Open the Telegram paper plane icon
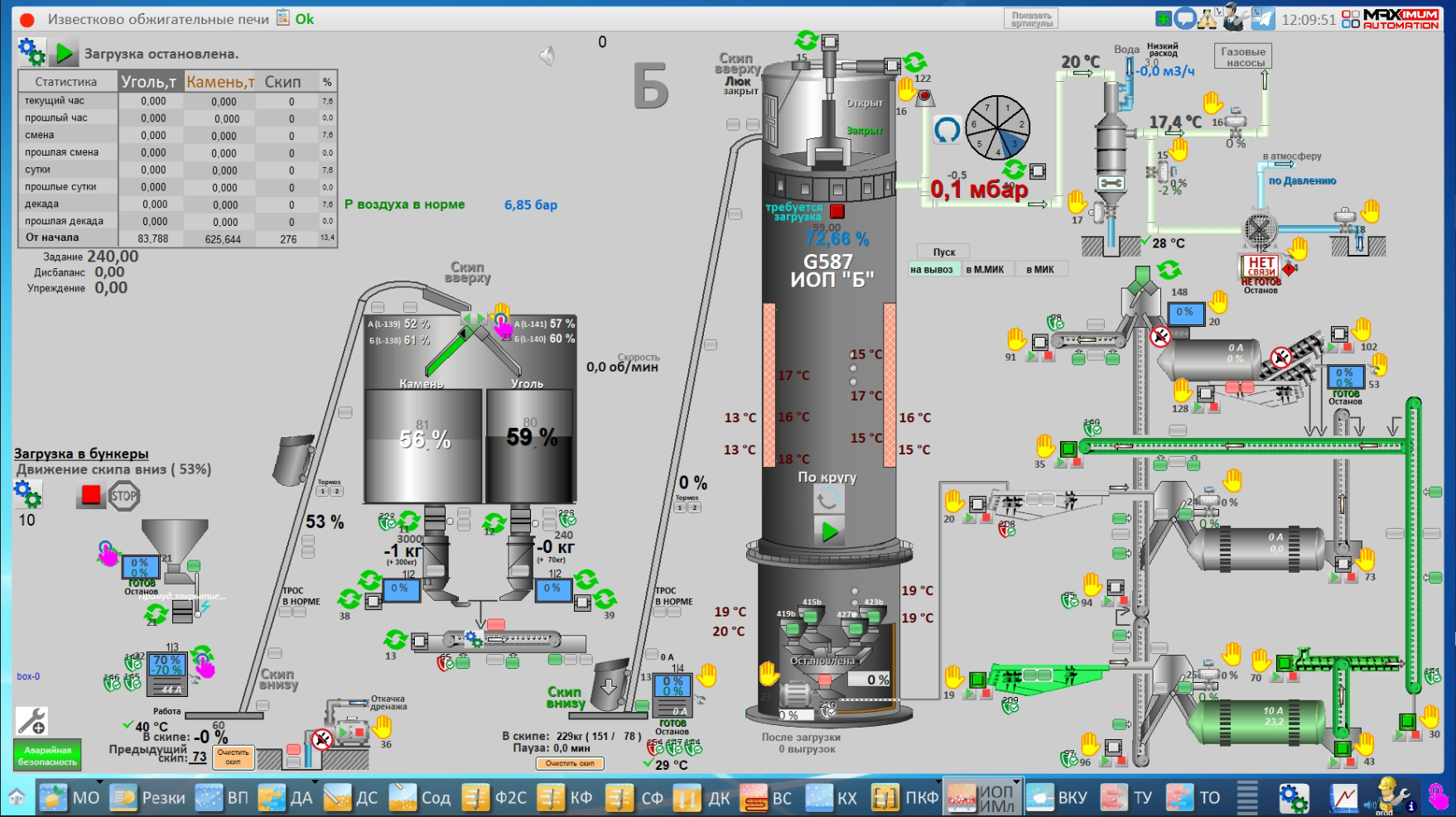 pos(1262,18)
